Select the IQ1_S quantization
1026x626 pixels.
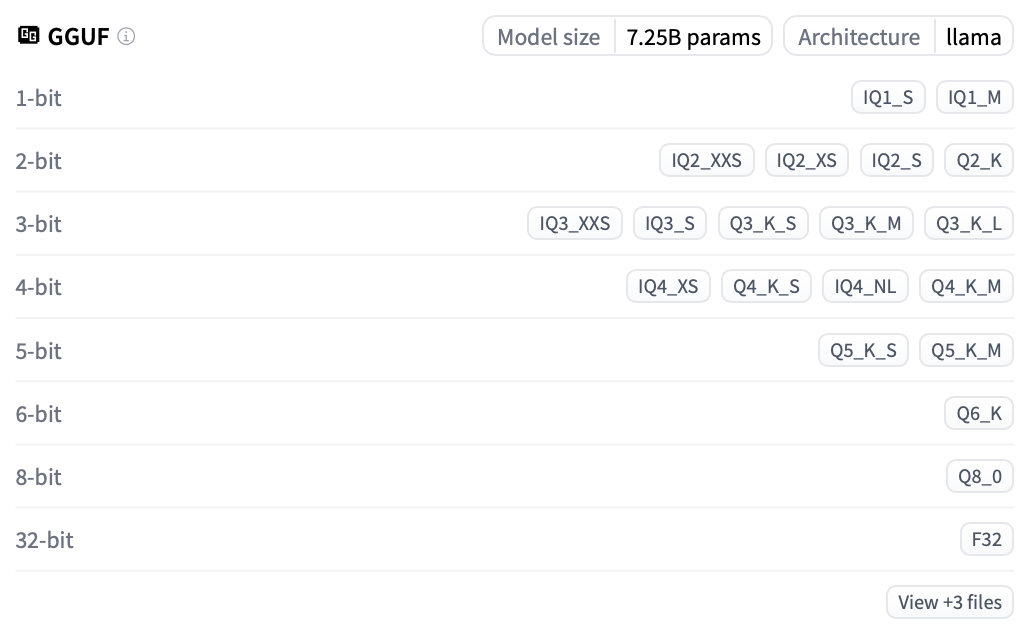point(888,98)
